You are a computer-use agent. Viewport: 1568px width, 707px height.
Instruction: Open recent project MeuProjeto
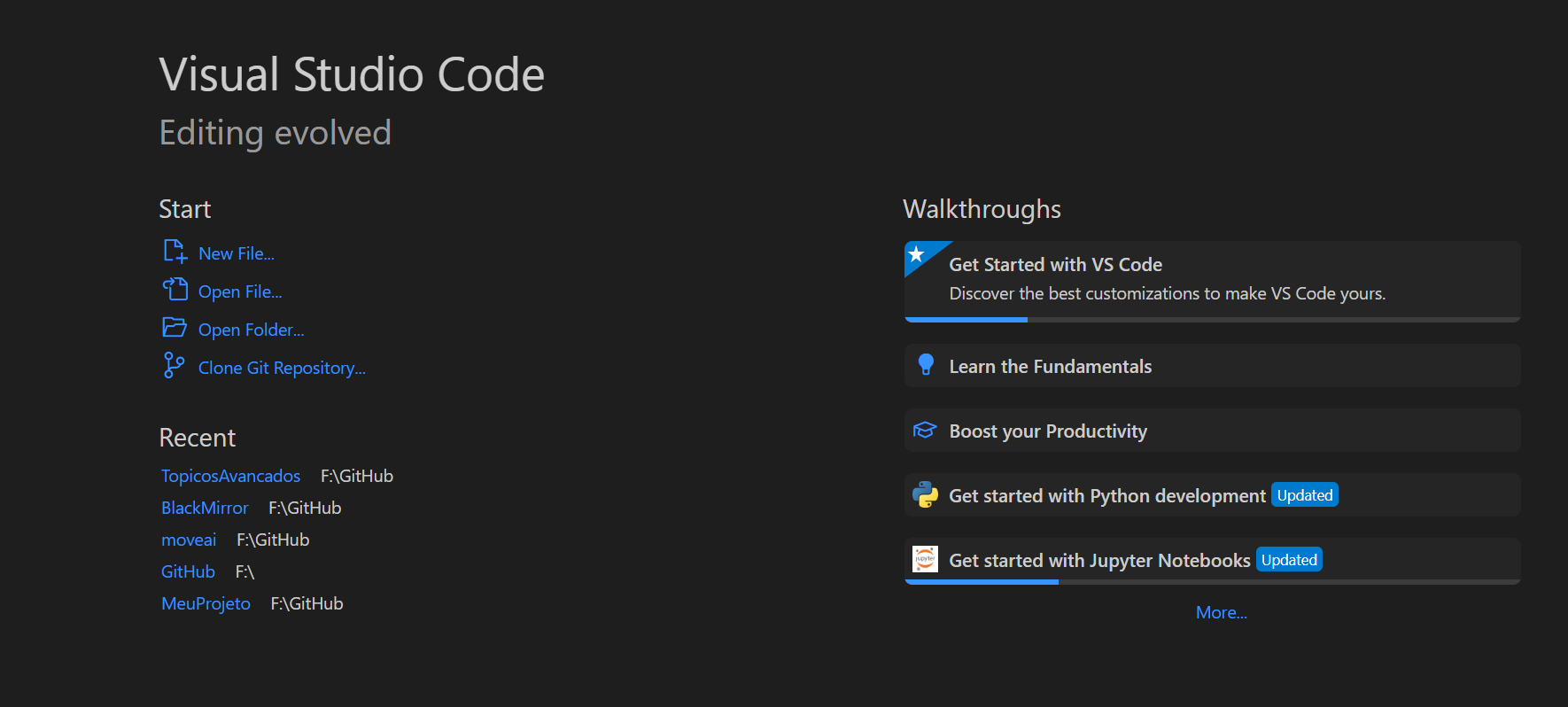[206, 603]
